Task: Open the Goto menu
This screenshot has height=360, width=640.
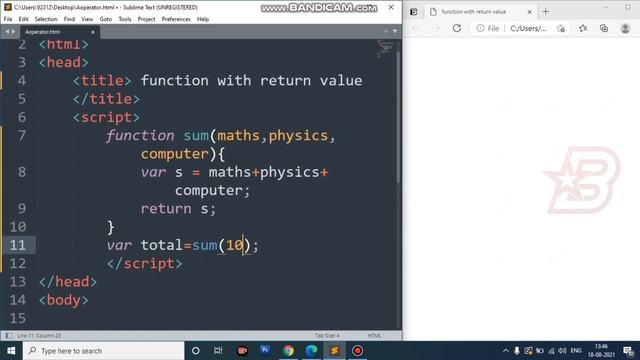Action: [x=106, y=19]
